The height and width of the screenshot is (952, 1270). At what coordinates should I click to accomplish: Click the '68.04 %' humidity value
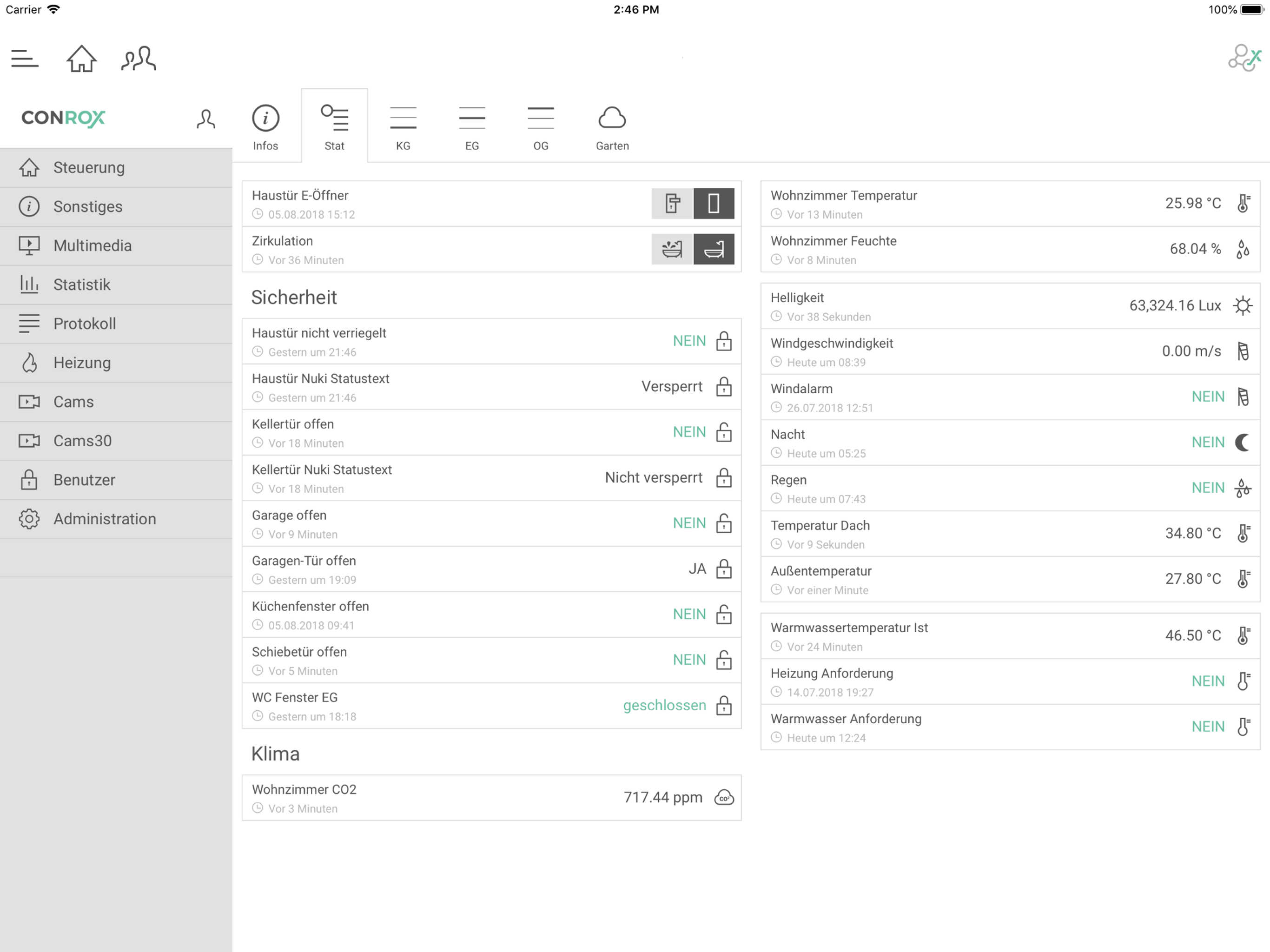tap(1195, 249)
